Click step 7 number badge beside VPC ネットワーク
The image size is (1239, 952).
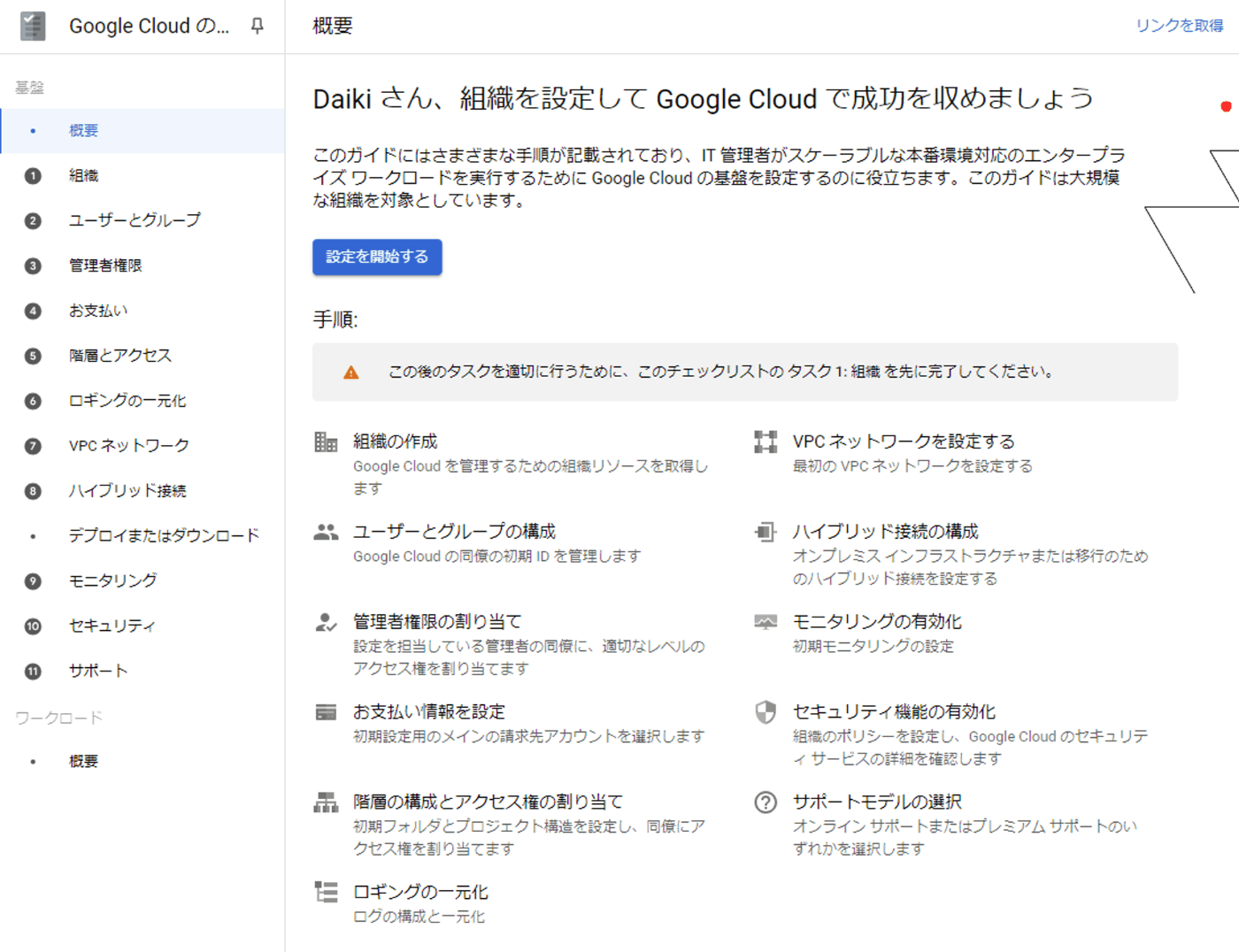click(x=33, y=447)
